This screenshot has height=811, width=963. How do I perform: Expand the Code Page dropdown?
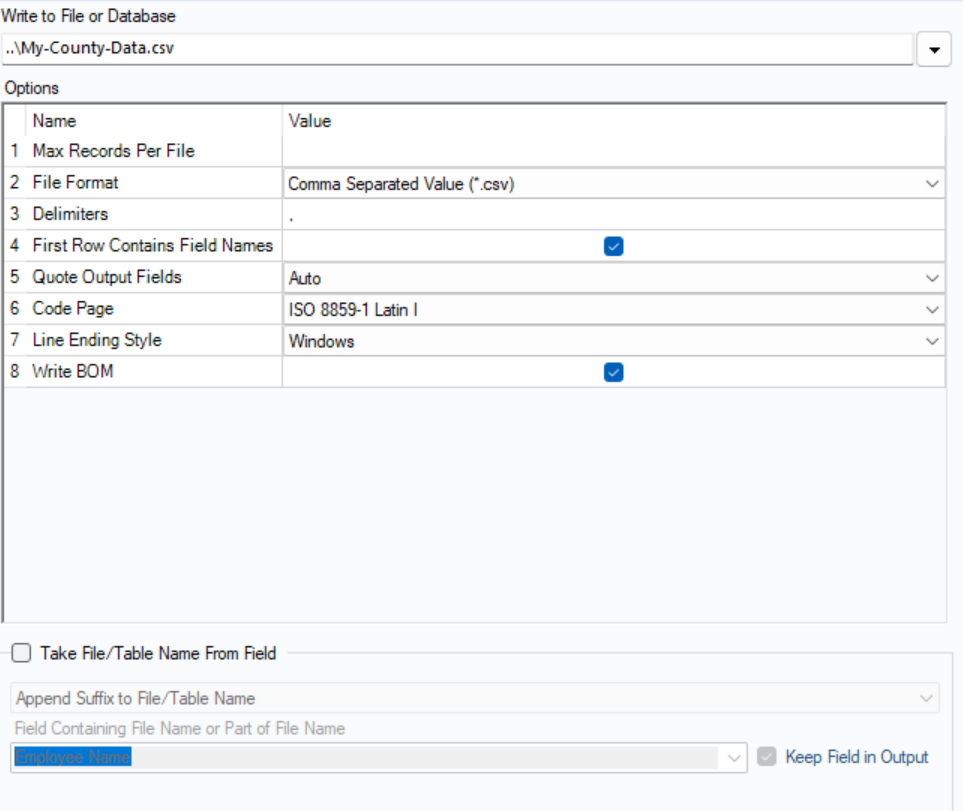[932, 310]
